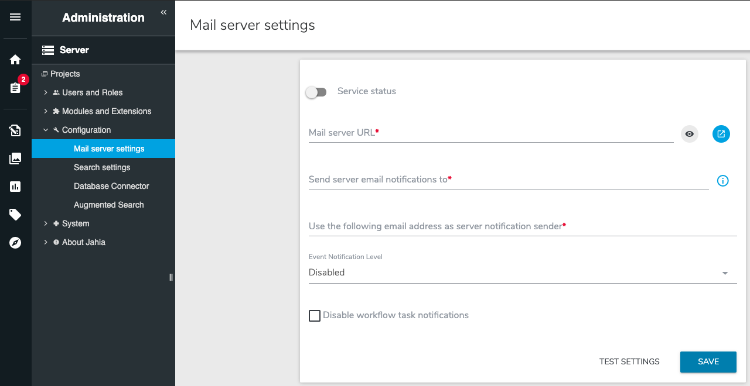Expand the Modules and Extensions node

point(46,111)
